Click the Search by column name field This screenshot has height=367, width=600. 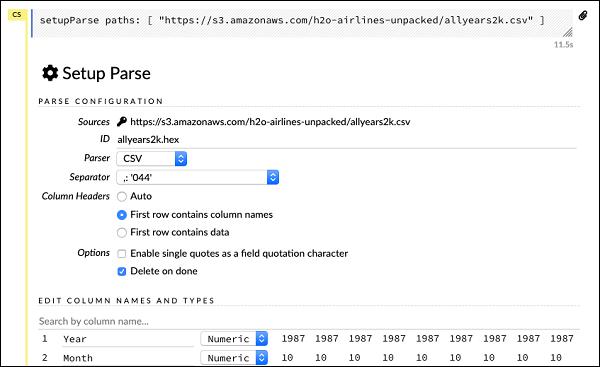tap(309, 321)
